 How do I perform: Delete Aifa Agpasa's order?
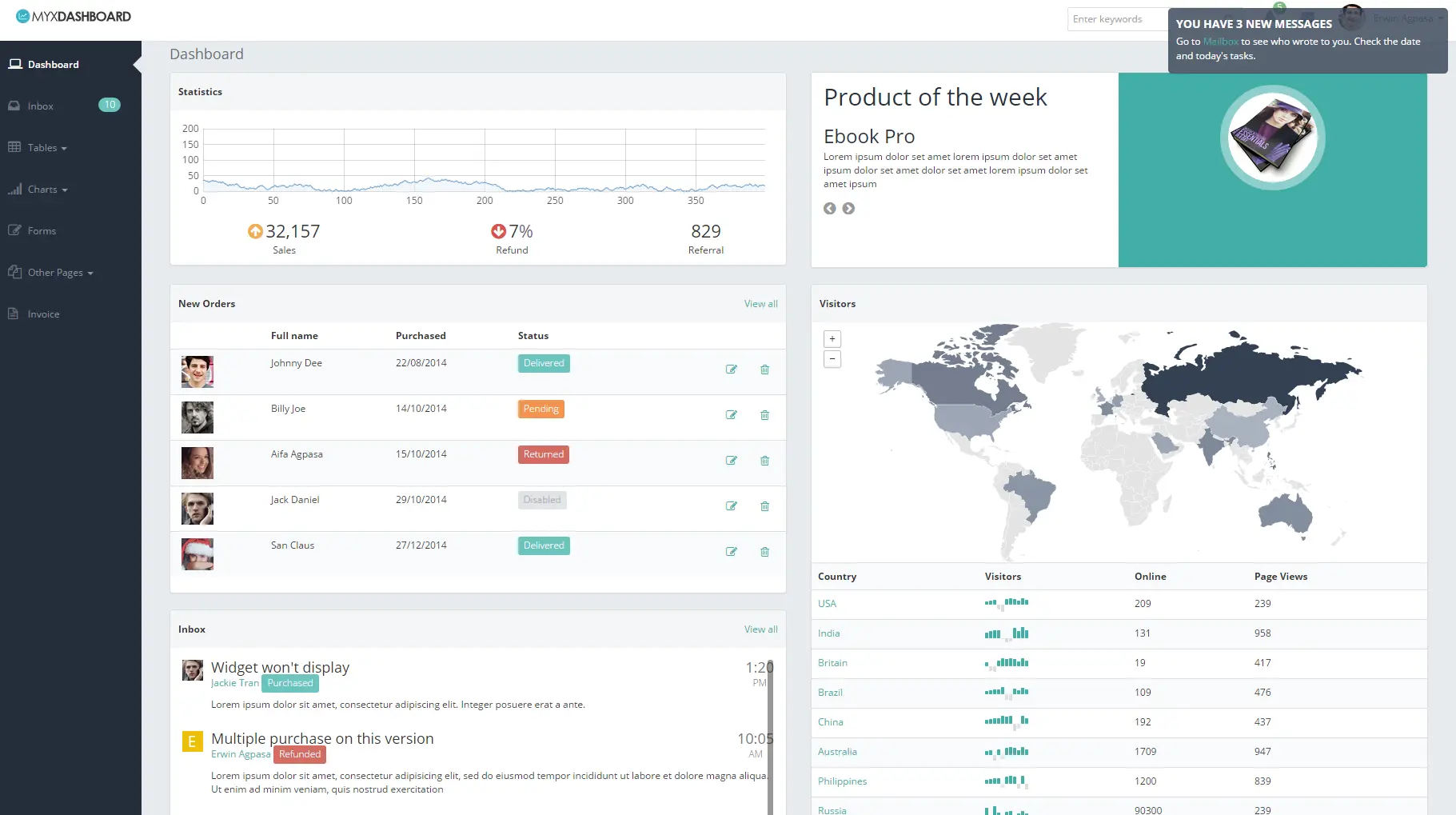pos(764,461)
